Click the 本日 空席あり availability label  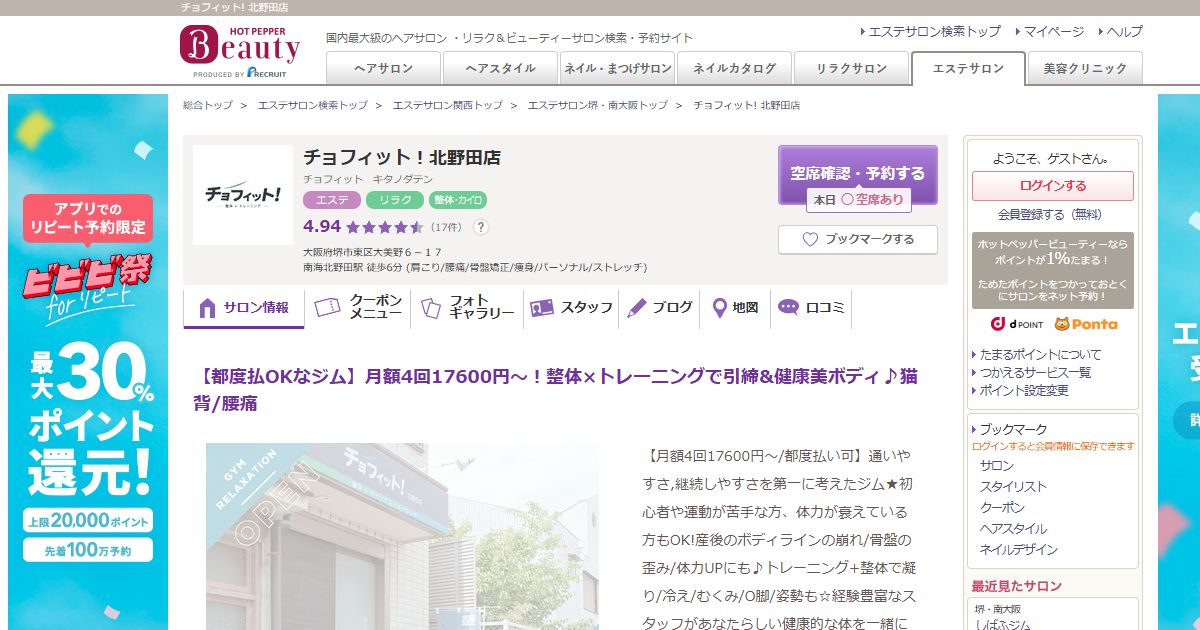click(858, 200)
